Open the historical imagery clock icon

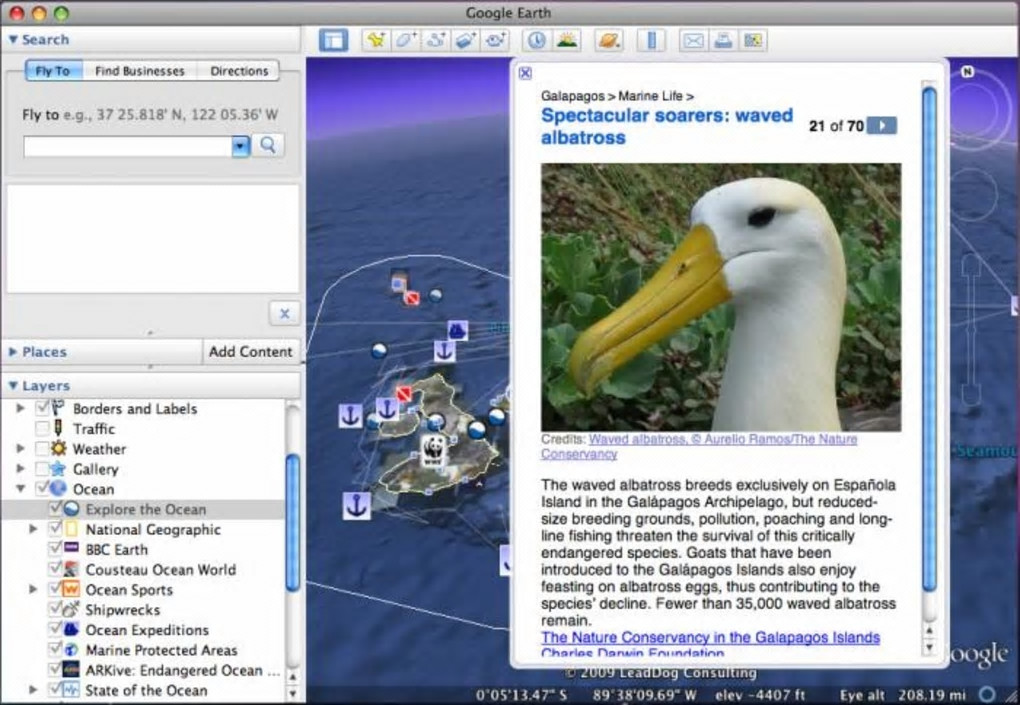pyautogui.click(x=537, y=40)
